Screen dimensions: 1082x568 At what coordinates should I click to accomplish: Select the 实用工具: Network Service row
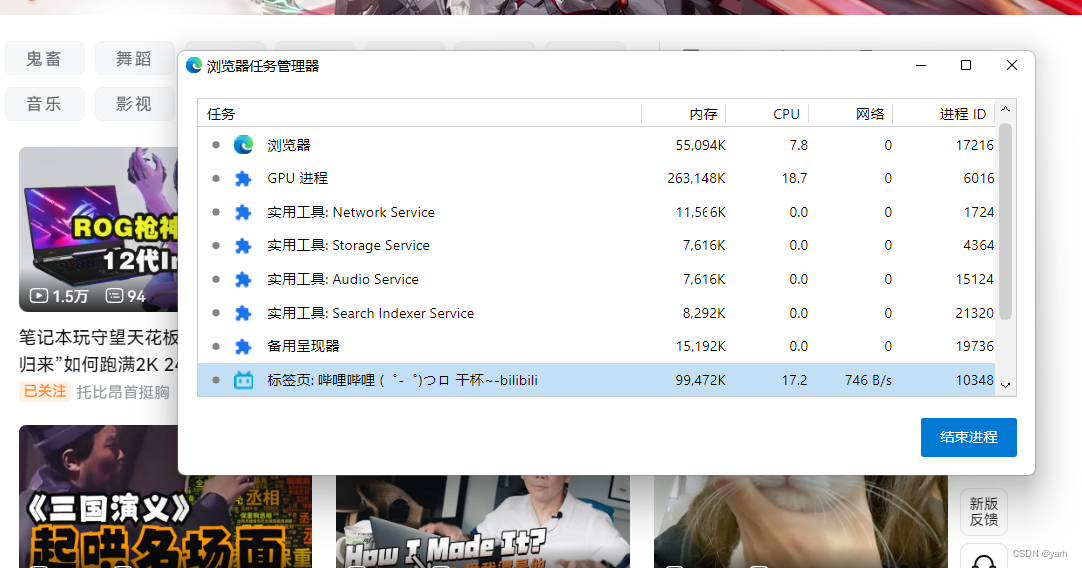[596, 212]
